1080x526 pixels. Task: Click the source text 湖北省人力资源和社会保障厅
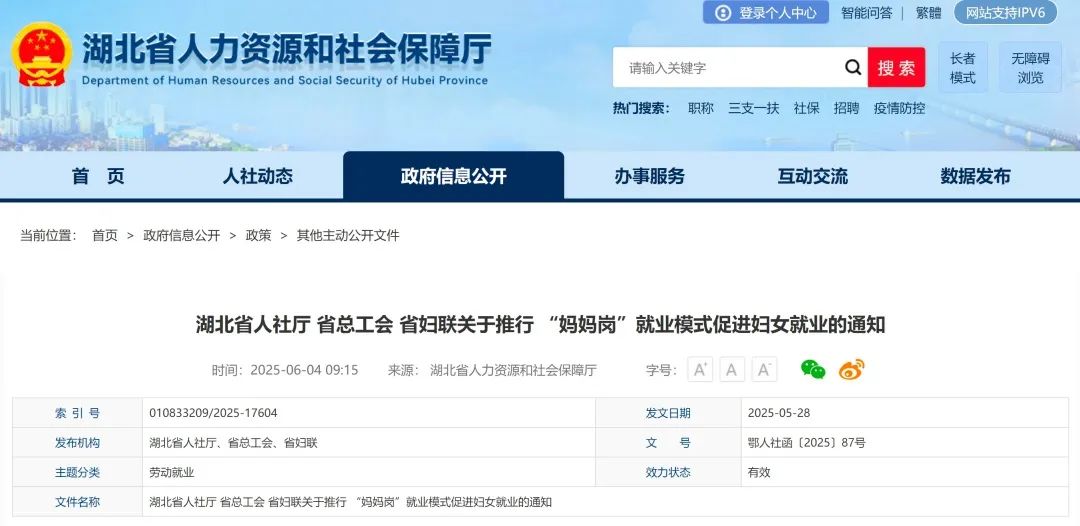click(x=513, y=370)
